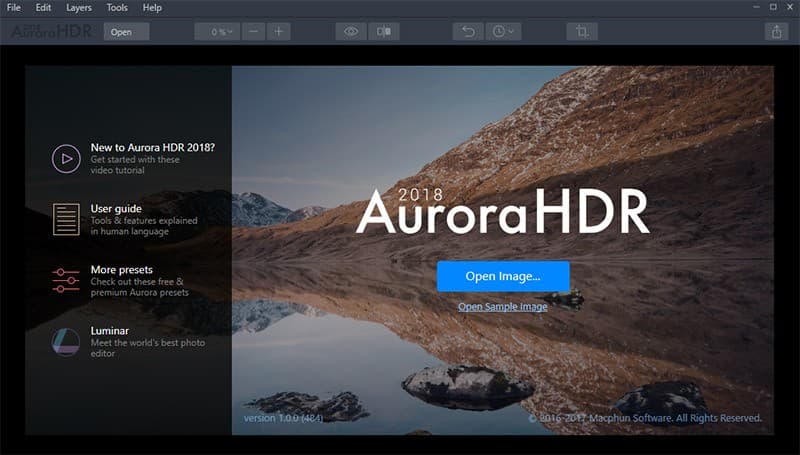Click the share/export icon
Image resolution: width=800 pixels, height=455 pixels.
(x=777, y=32)
